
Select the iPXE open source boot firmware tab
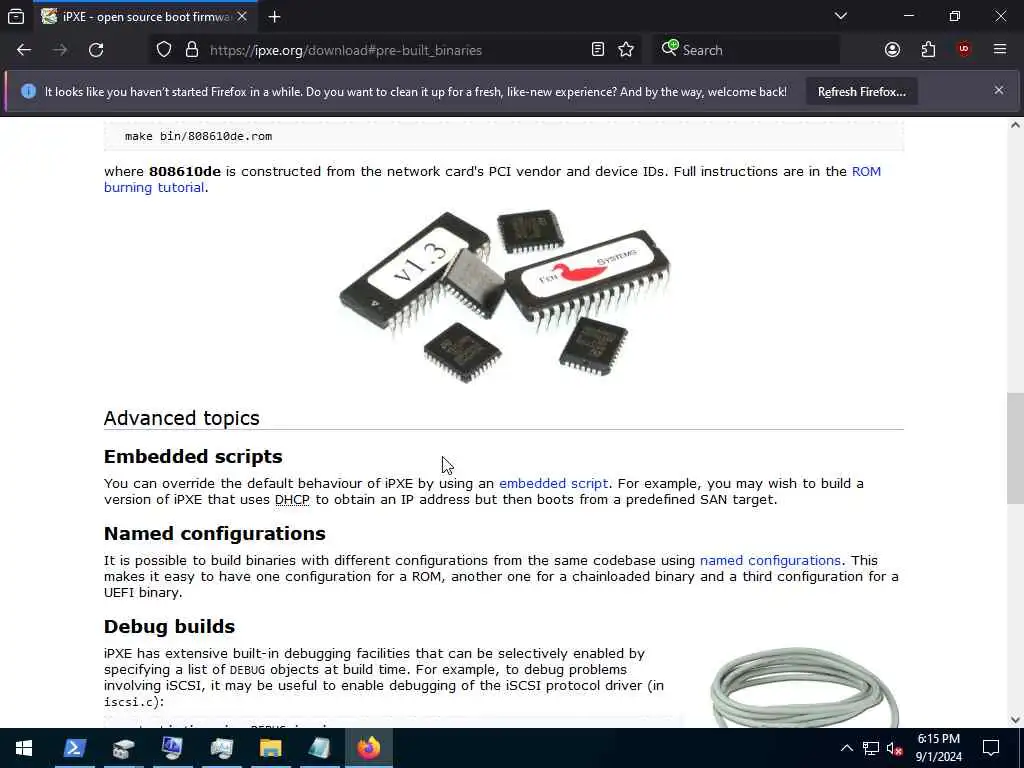(145, 17)
